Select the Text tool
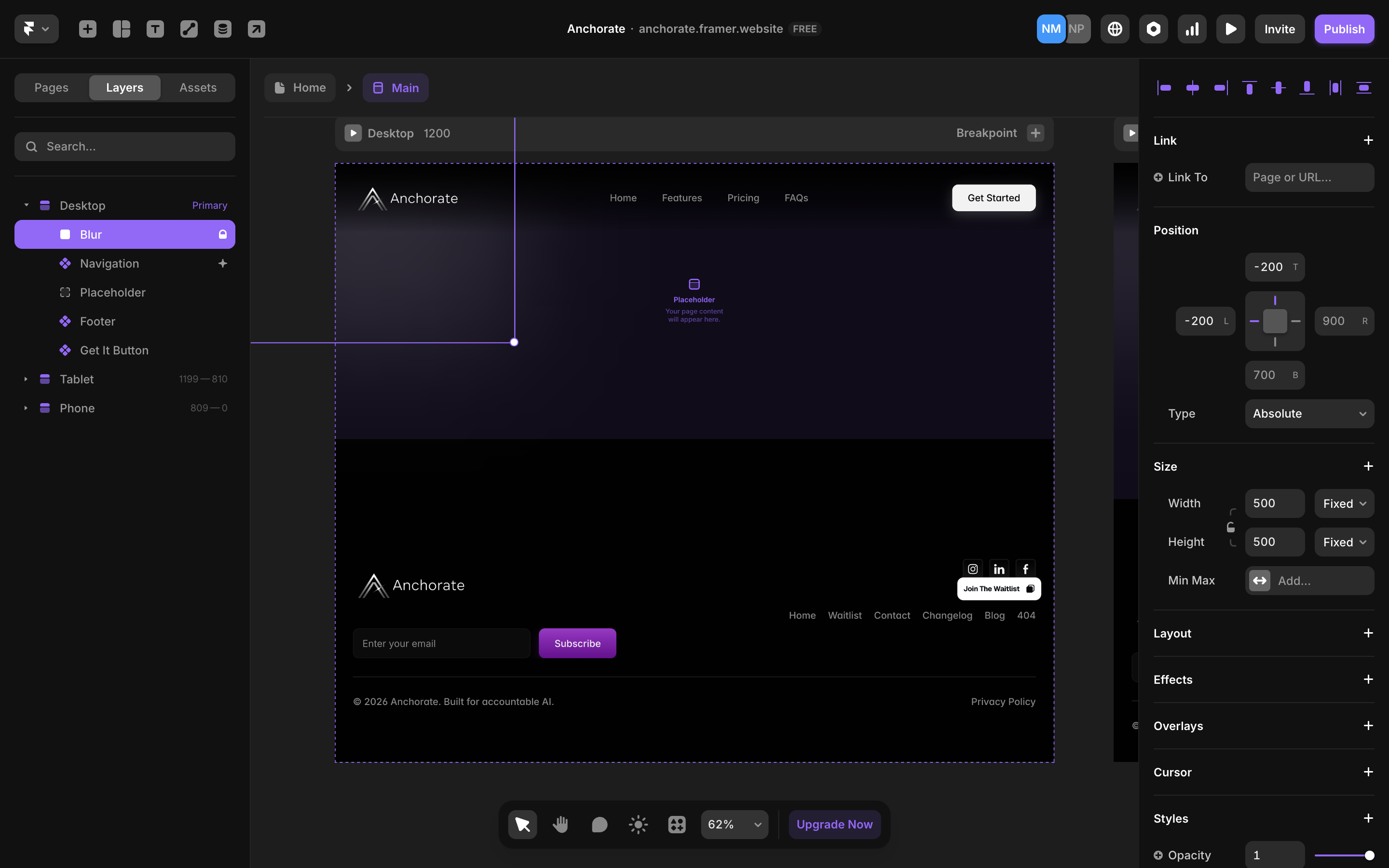Image resolution: width=1389 pixels, height=868 pixels. (155, 29)
